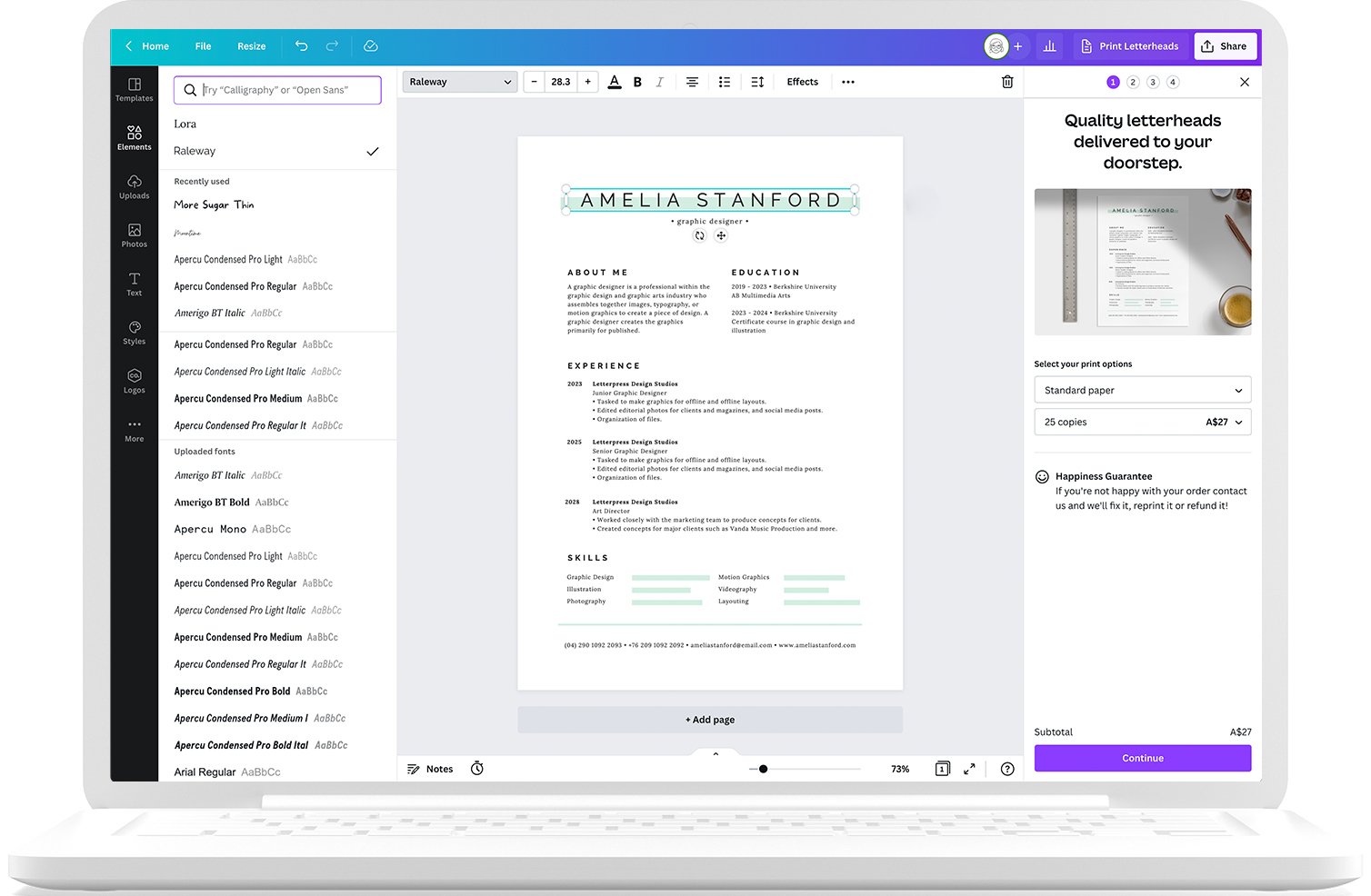Viewport: 1371px width, 896px height.
Task: Toggle bold formatting on the selected text
Action: tap(637, 81)
